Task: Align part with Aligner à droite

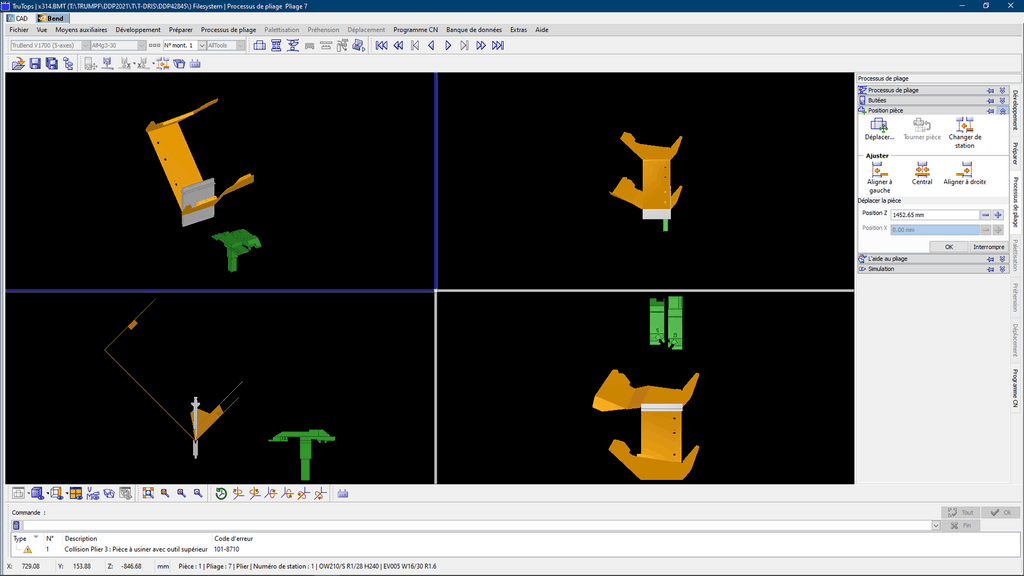Action: [x=965, y=174]
